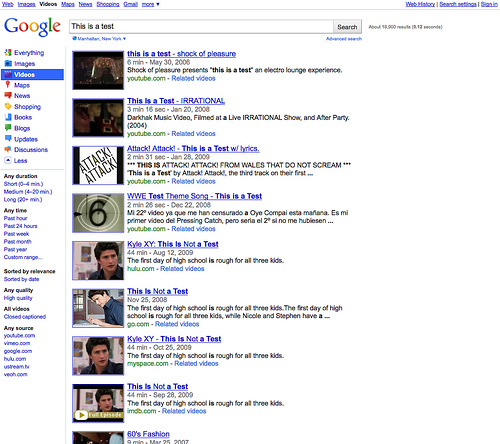Open 'this is a test - shock of pleasure' result
The height and width of the screenshot is (444, 500).
point(181,54)
